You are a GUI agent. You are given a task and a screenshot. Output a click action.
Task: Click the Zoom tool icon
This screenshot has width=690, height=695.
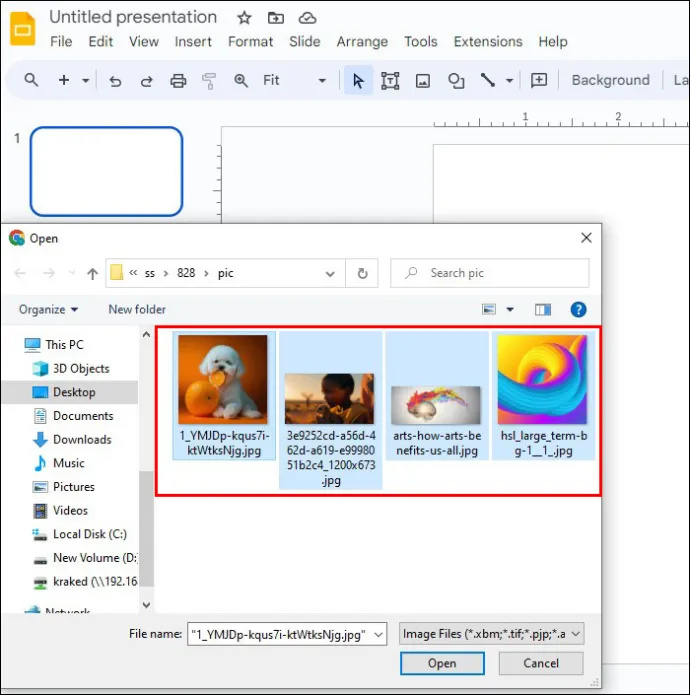pos(241,81)
